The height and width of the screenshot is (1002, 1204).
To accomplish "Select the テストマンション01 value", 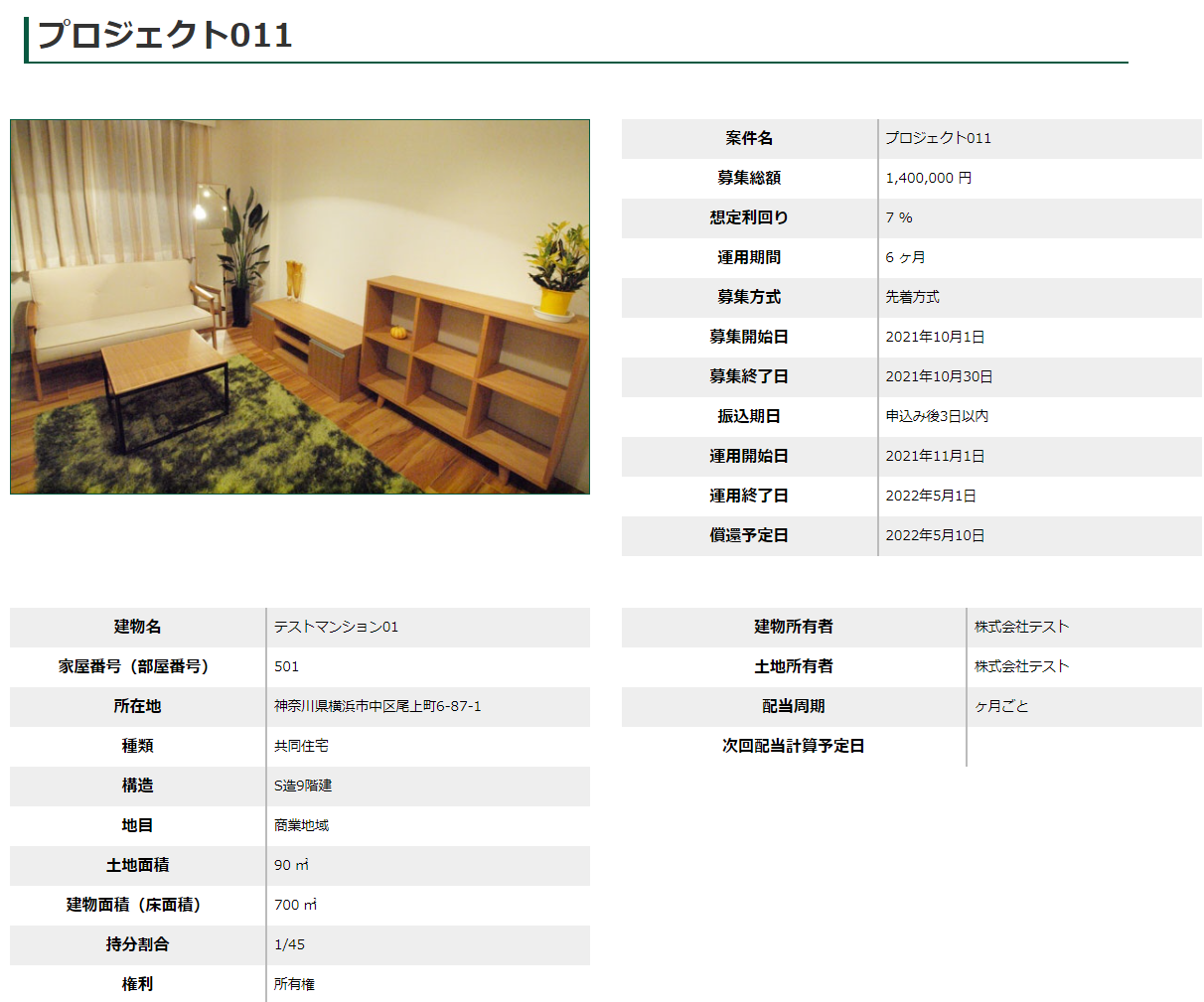I will [x=336, y=627].
